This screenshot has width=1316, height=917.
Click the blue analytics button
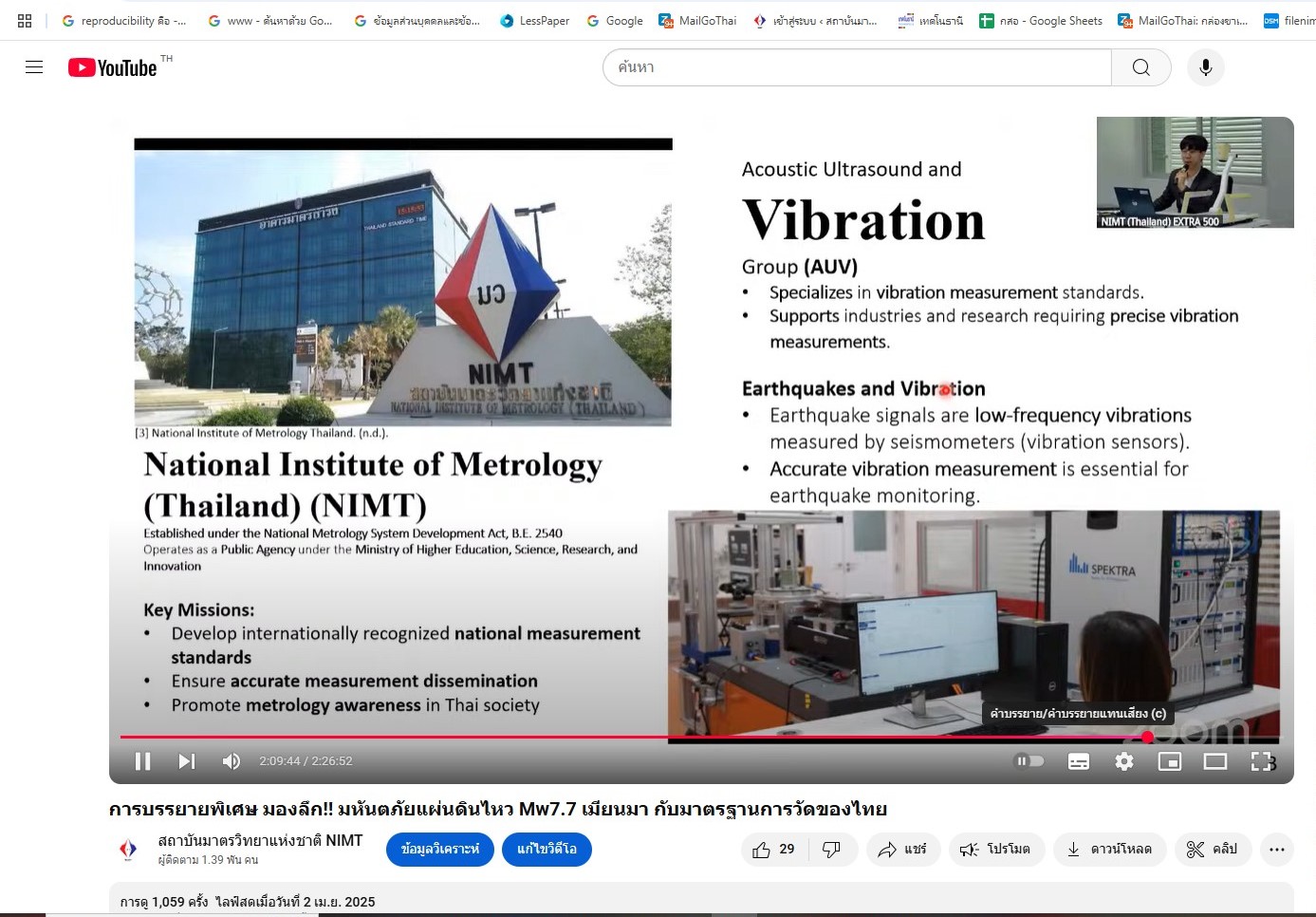(440, 850)
